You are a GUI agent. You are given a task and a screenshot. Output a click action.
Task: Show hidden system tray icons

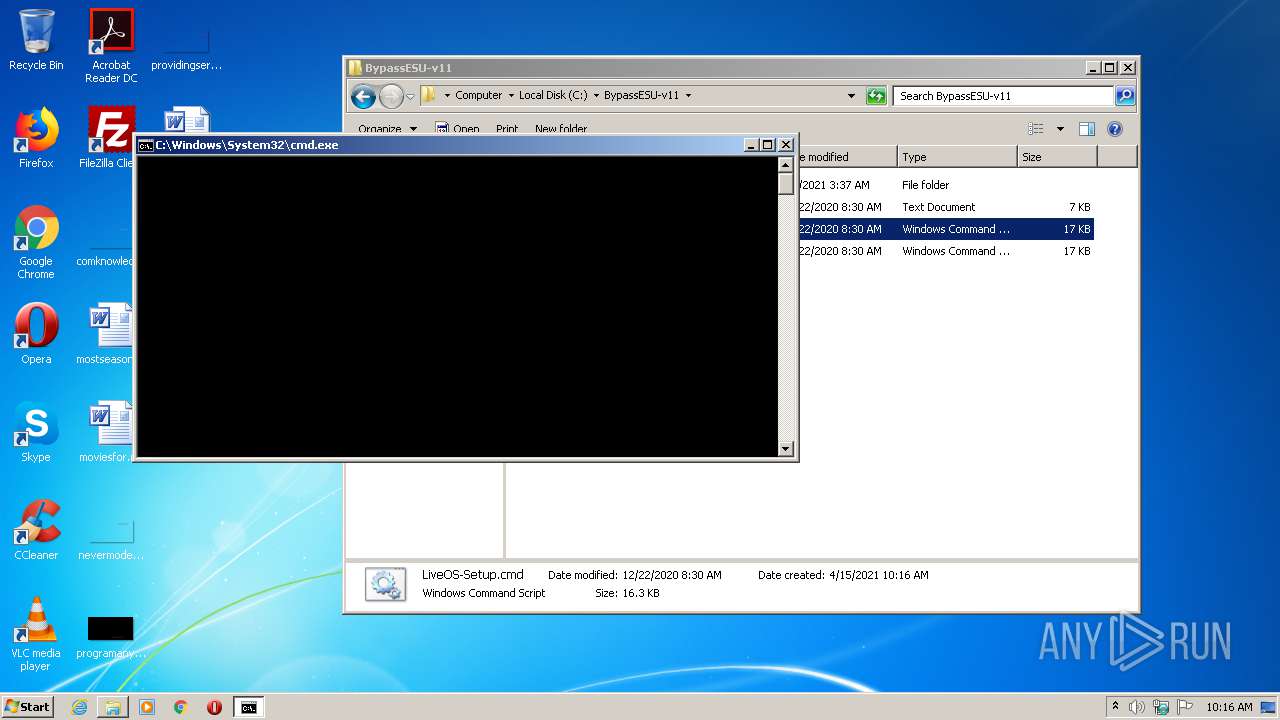[x=1115, y=706]
